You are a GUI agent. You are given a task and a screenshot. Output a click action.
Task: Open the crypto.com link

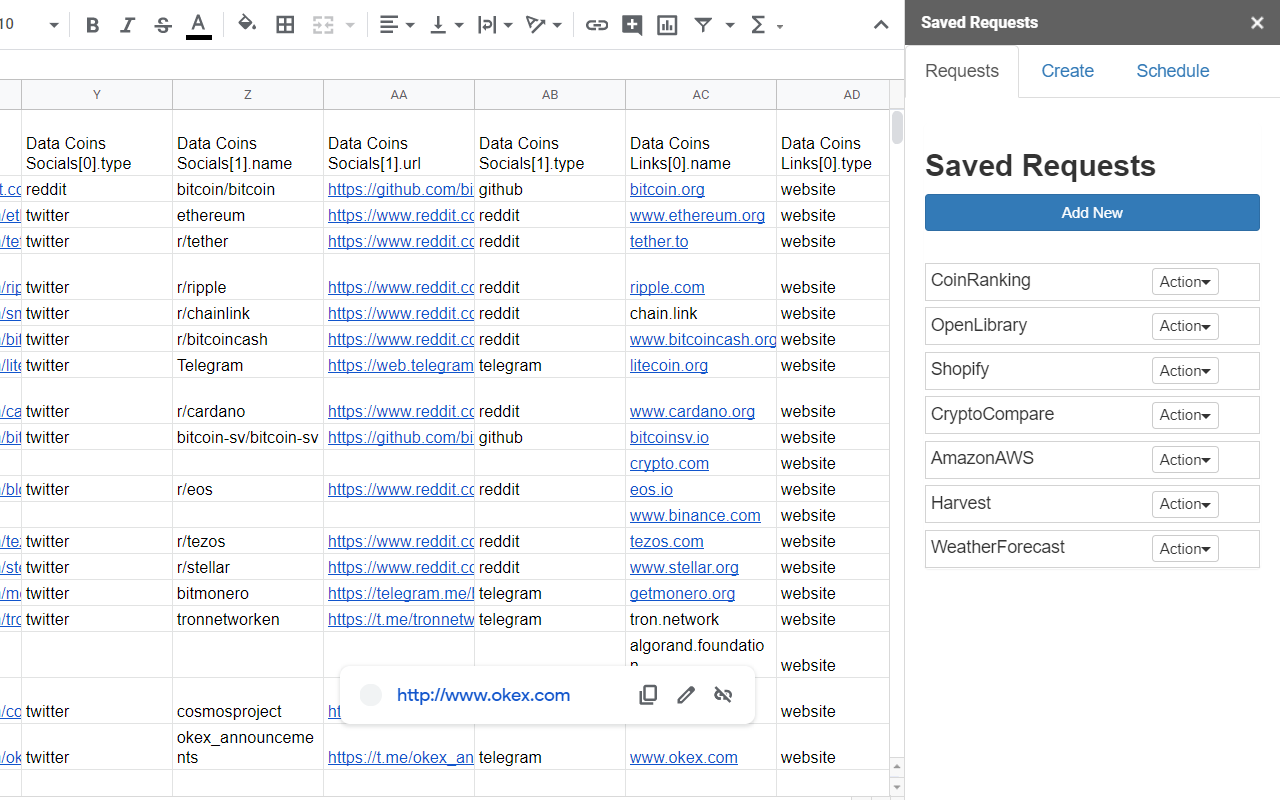[669, 464]
